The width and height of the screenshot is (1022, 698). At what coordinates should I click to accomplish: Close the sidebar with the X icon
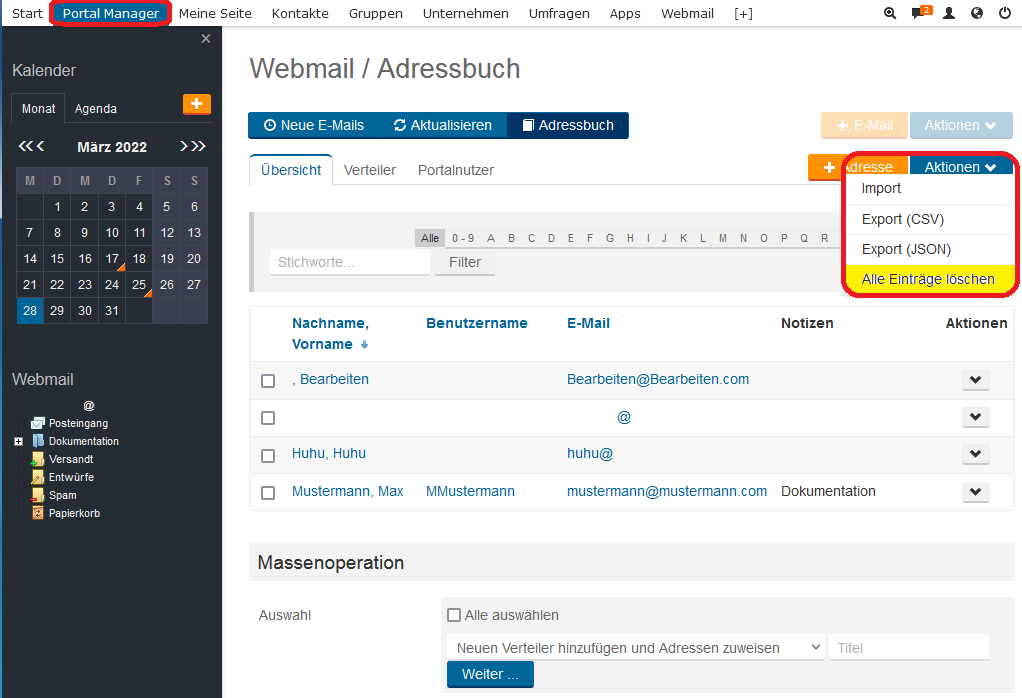tap(206, 38)
